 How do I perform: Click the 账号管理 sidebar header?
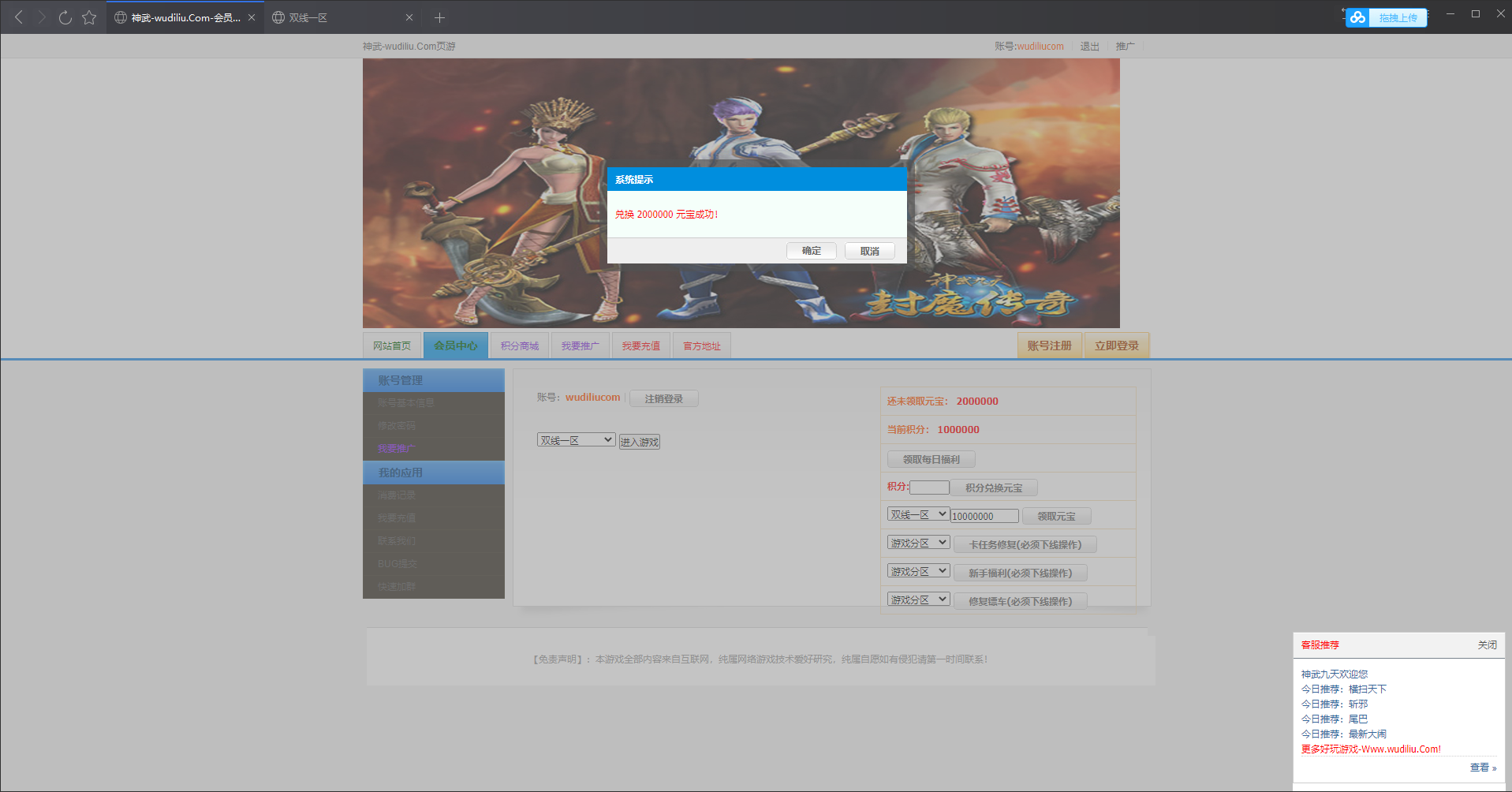[434, 380]
